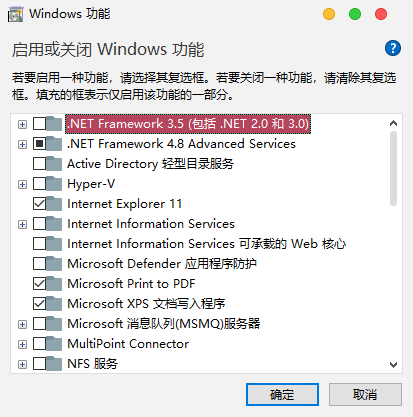This screenshot has height=417, width=413.
Task: Click folder icon next to MultiPoint Connector
Action: click(54, 344)
